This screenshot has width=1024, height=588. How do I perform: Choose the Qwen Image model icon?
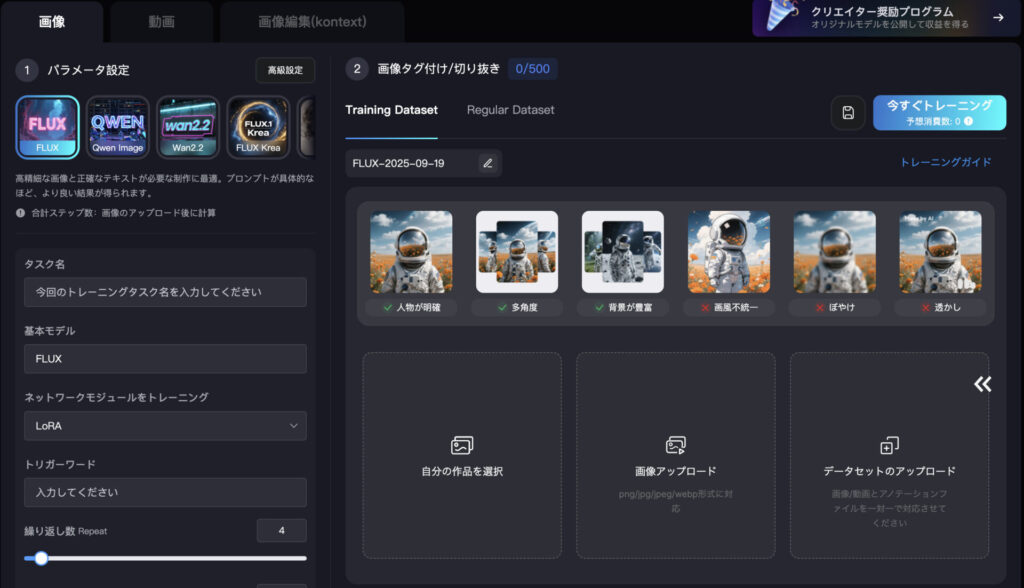(x=118, y=127)
